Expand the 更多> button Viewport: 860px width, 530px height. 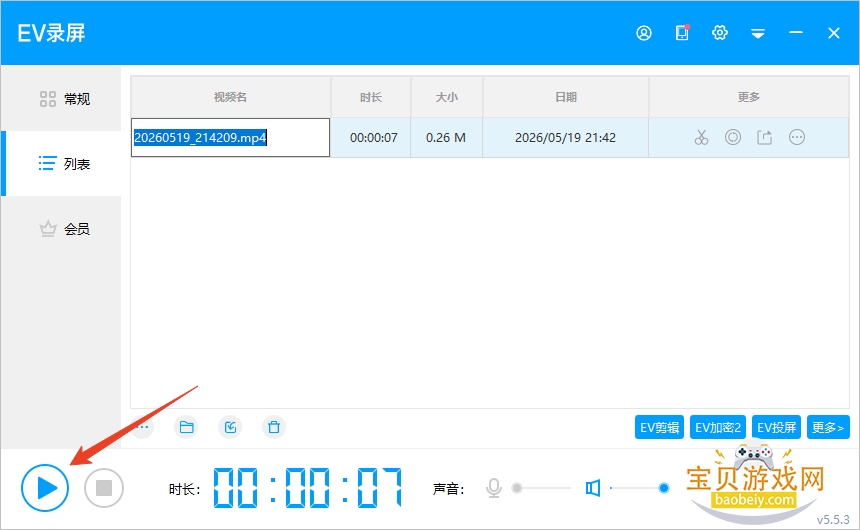[828, 427]
